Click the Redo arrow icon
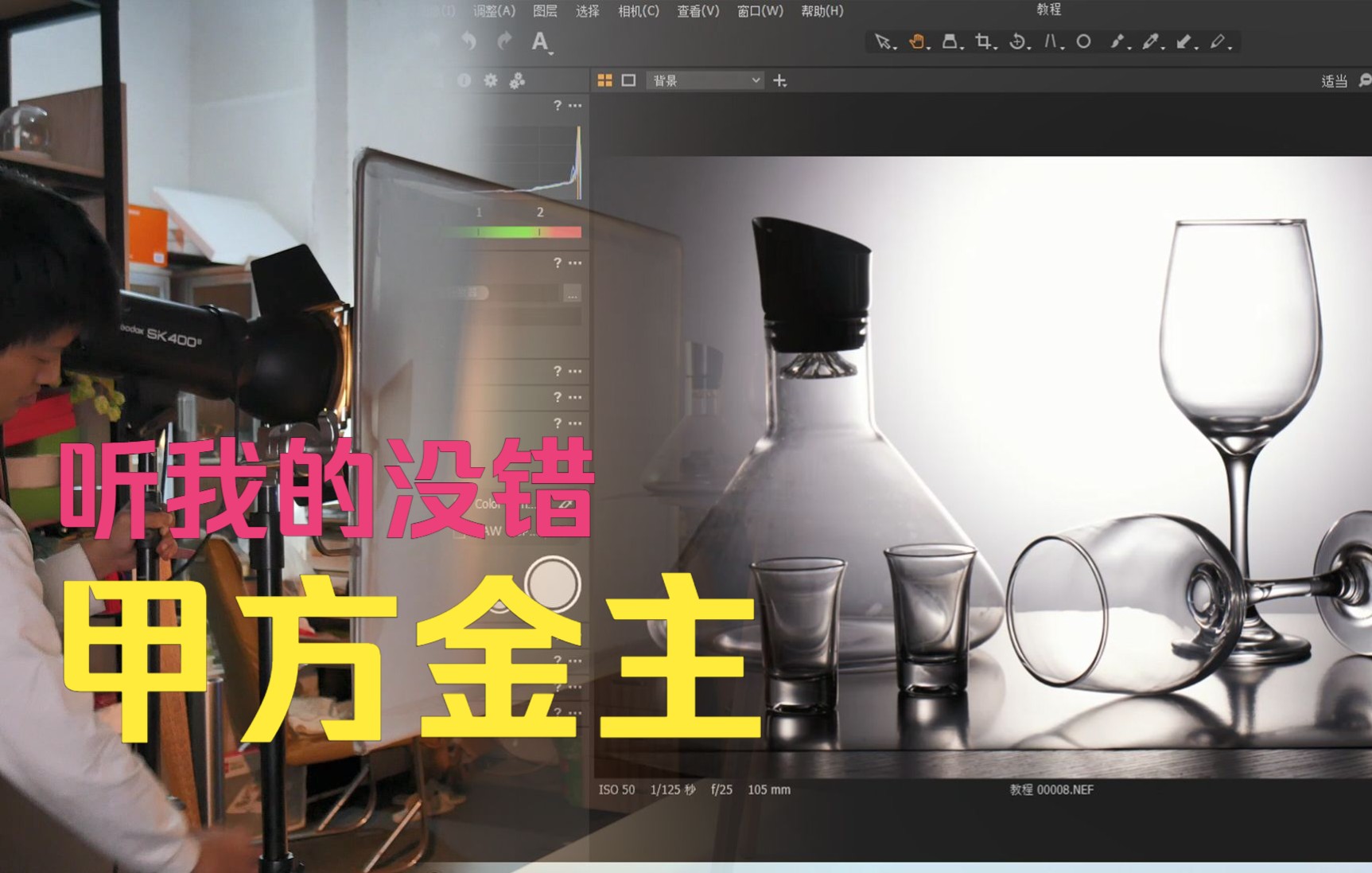The image size is (1372, 873). 504,41
